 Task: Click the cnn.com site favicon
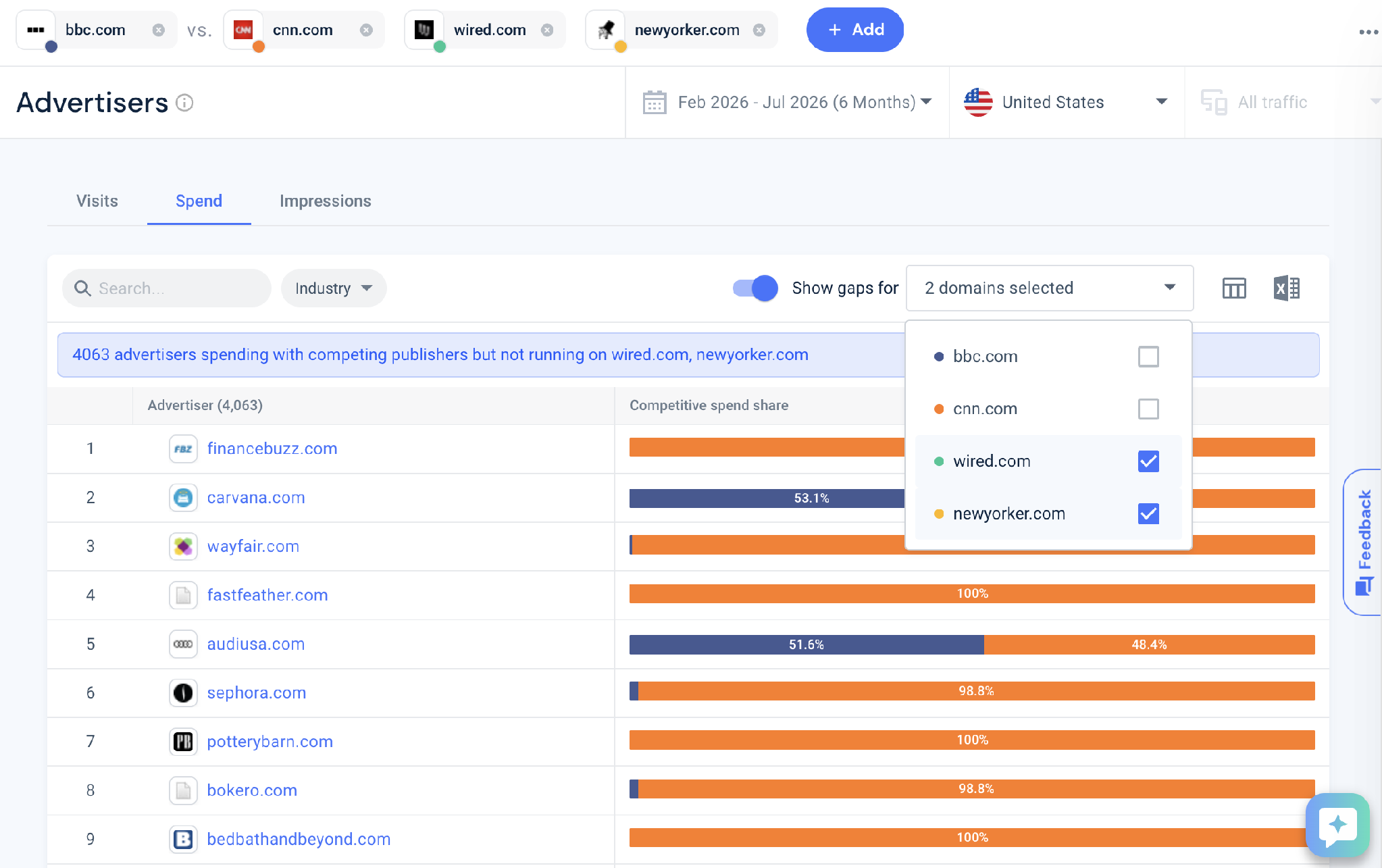click(x=243, y=30)
